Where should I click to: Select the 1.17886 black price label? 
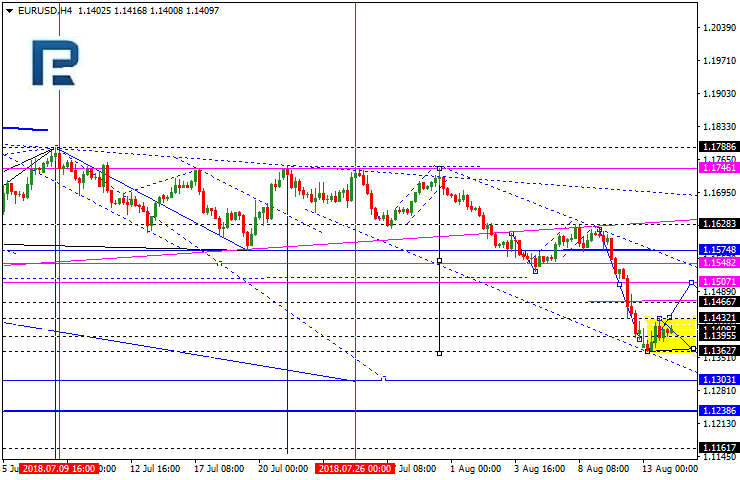(x=719, y=147)
